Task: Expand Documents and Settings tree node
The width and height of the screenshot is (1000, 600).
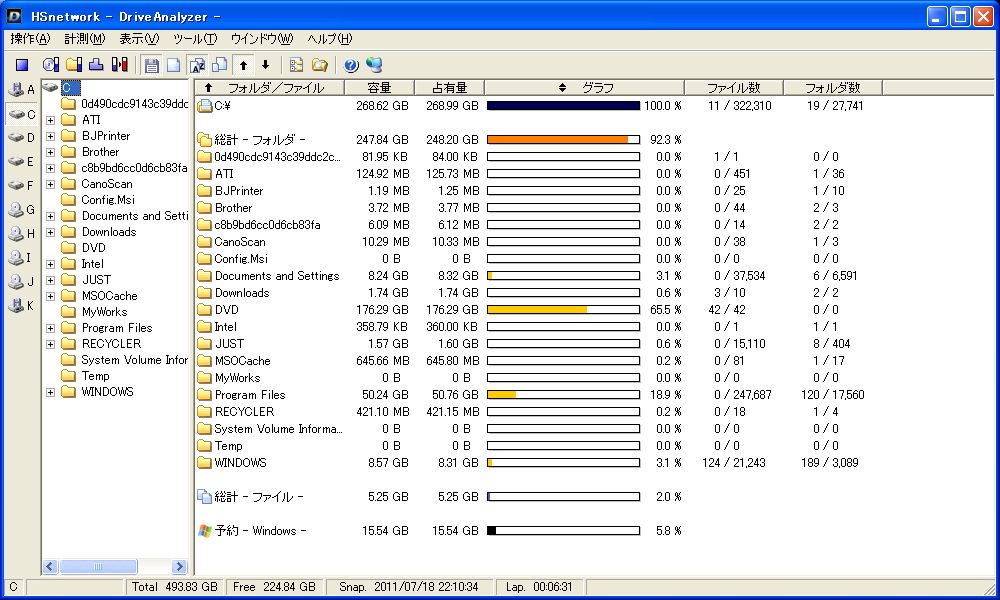Action: click(50, 216)
